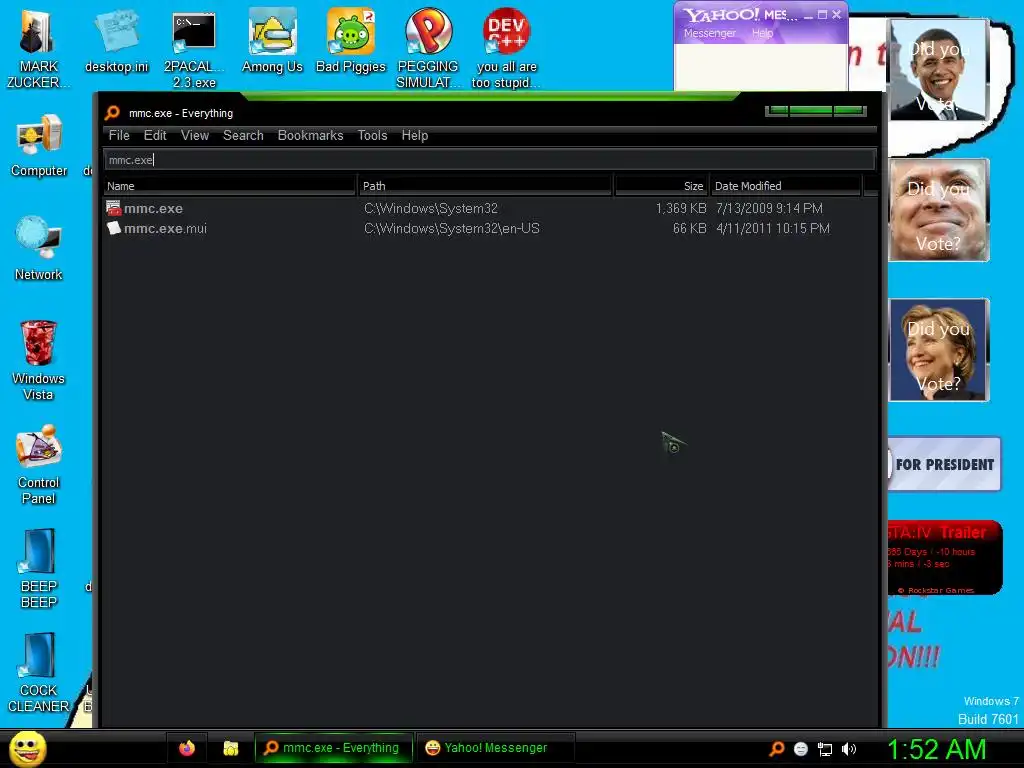Screen dimensions: 1024x768
Task: Click the 66 KB size cell
Action: coord(690,229)
